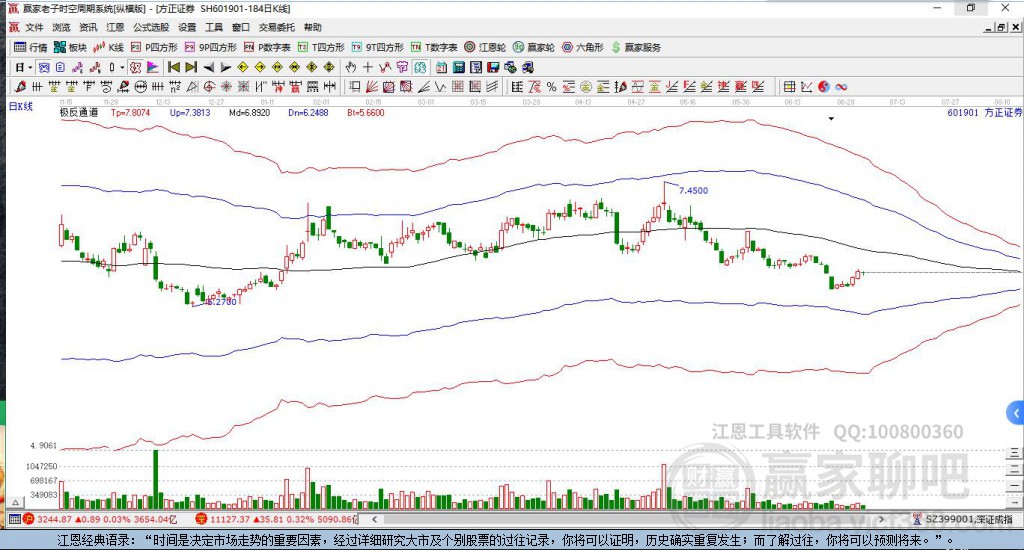Click the yin-yang circle icon
Image resolution: width=1024 pixels, height=550 pixels.
tap(824, 87)
